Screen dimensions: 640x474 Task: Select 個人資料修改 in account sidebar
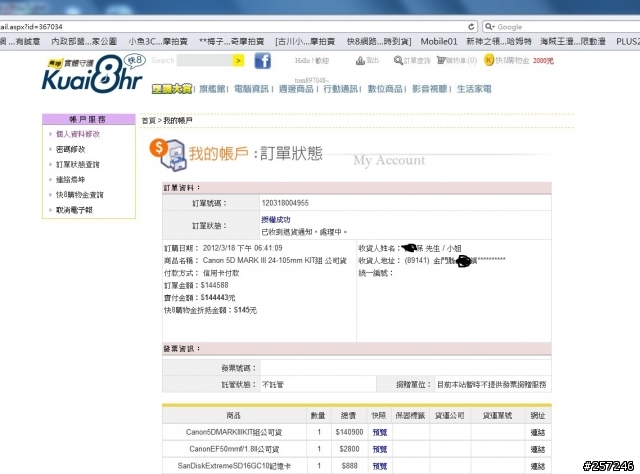[x=78, y=134]
